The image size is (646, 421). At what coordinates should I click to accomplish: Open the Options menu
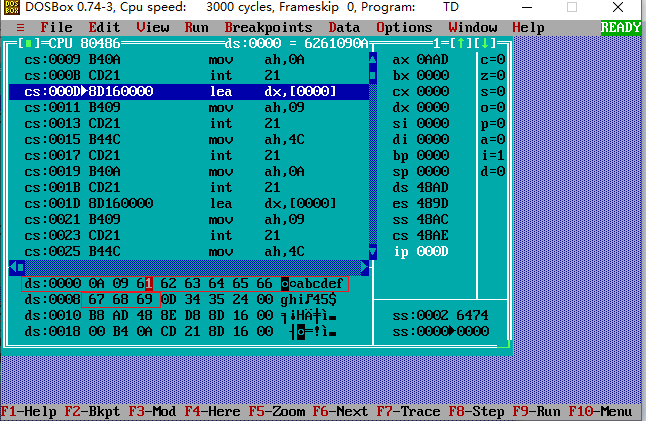404,28
